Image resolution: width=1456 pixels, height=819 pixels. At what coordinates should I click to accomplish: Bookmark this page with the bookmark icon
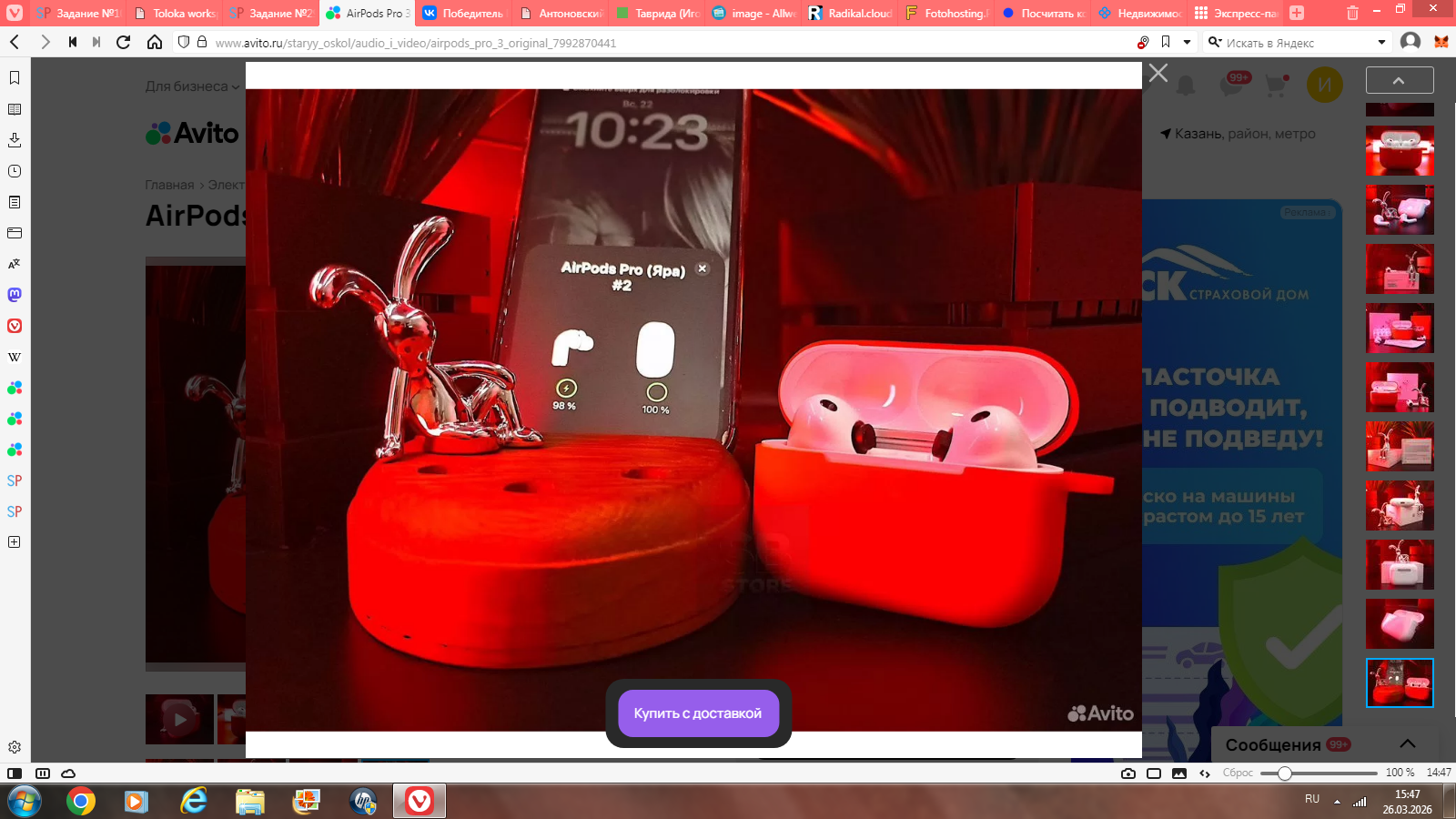click(x=1166, y=42)
